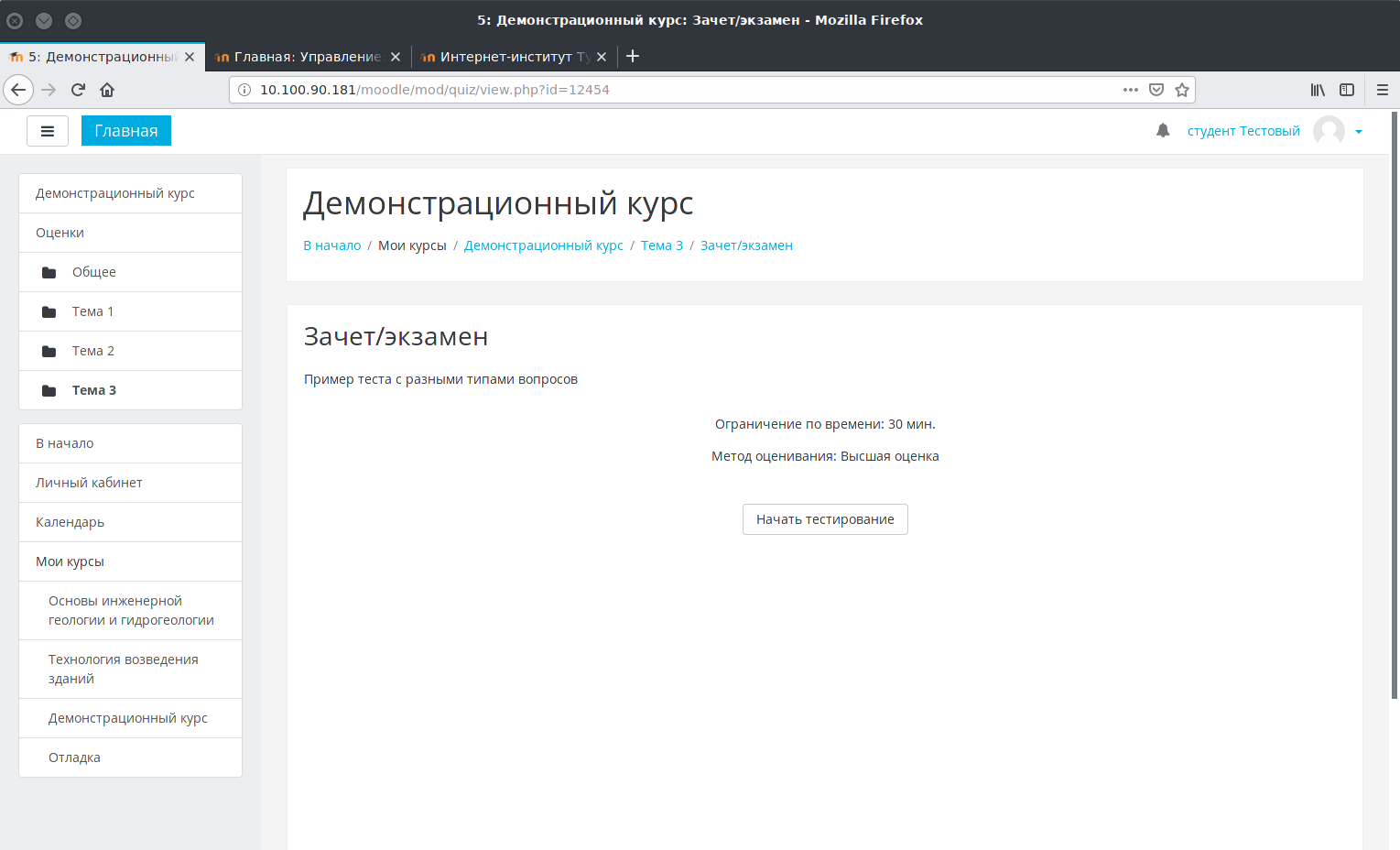
Task: Click text Пример теста с разными типами вопросов
Action: click(x=440, y=379)
